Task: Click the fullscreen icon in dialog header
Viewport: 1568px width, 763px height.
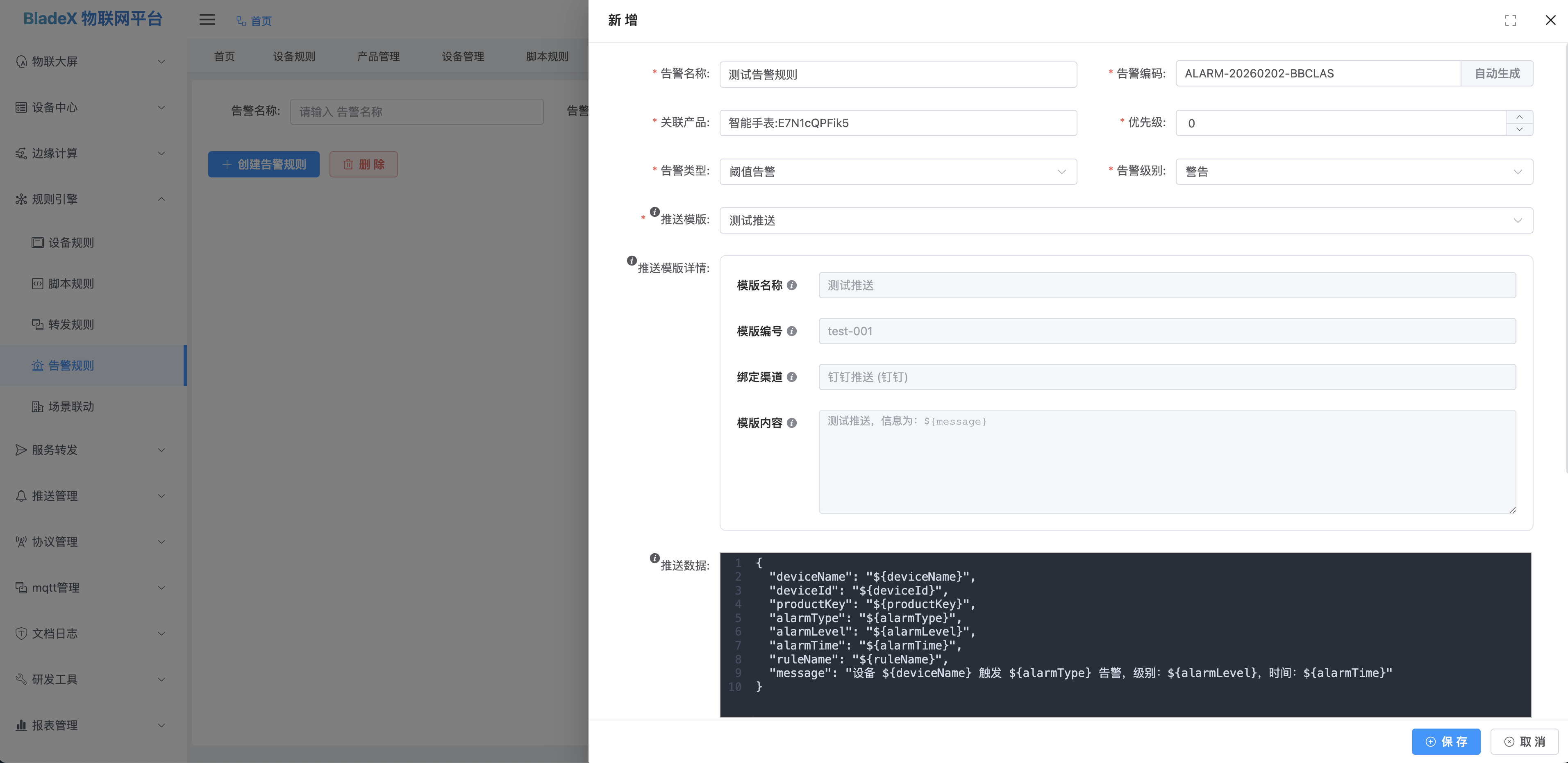Action: pyautogui.click(x=1510, y=20)
